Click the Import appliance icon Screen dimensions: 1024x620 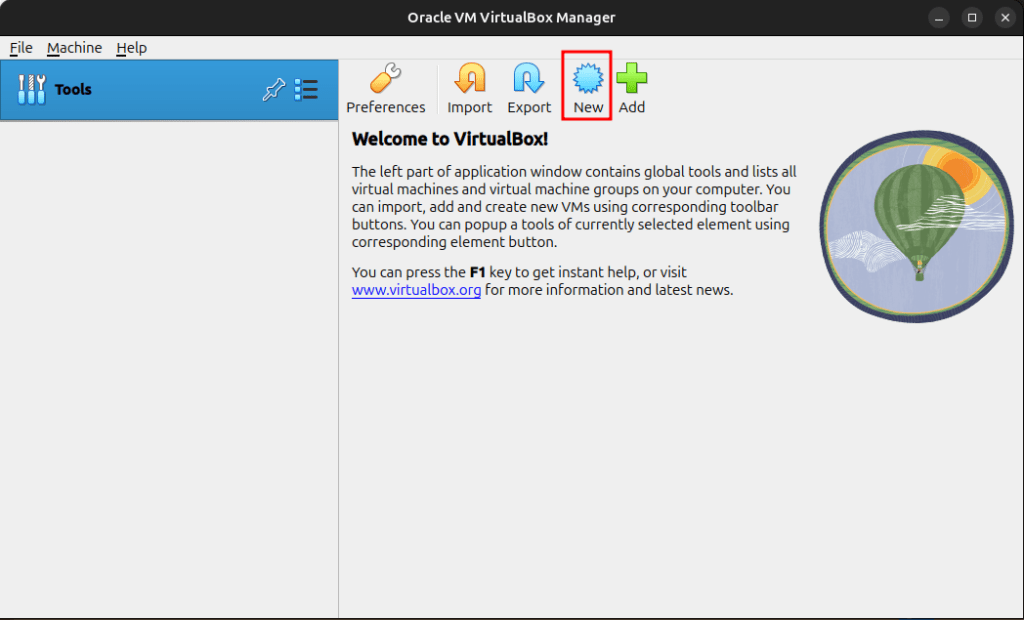point(469,79)
